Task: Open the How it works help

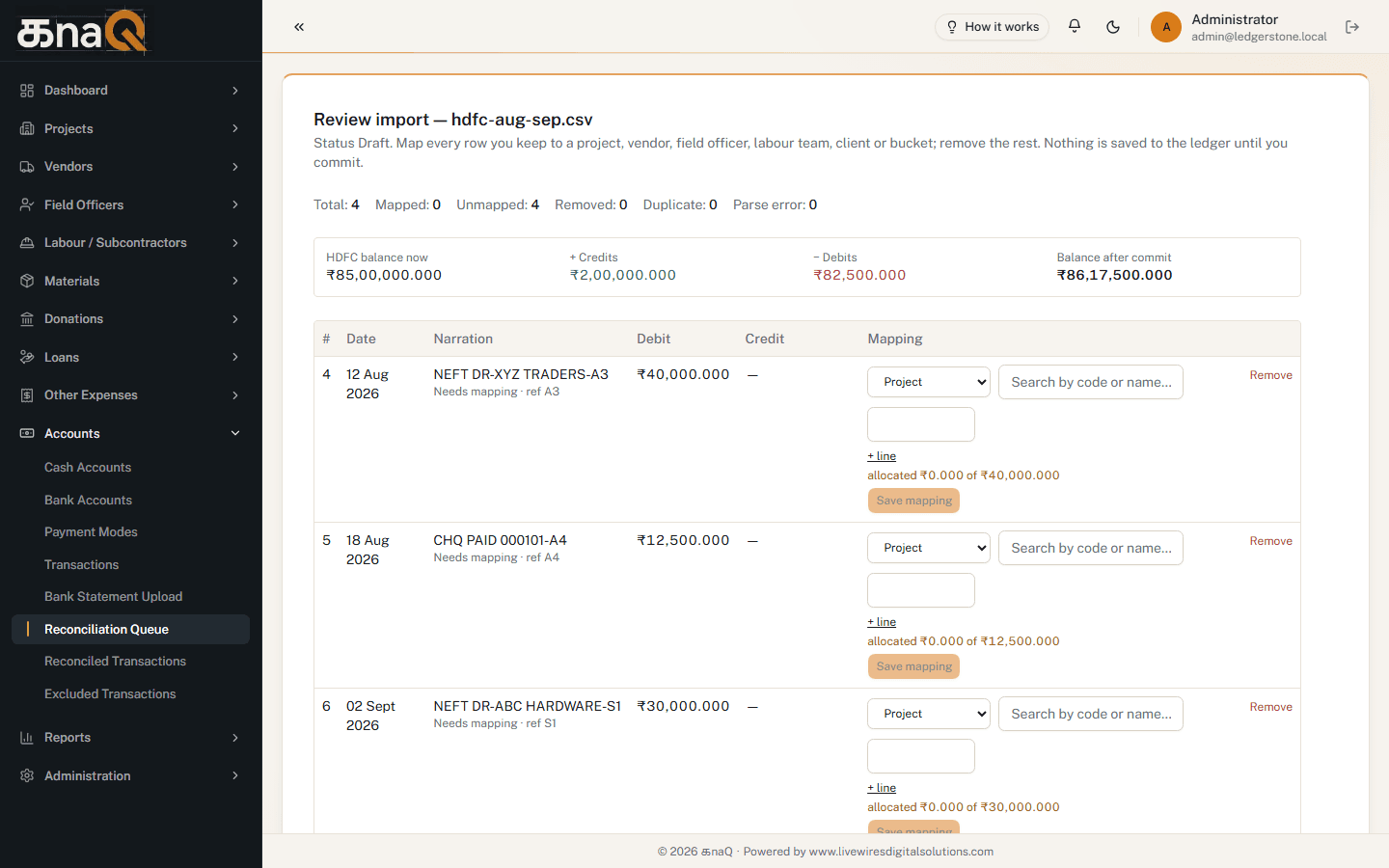Action: tap(992, 27)
